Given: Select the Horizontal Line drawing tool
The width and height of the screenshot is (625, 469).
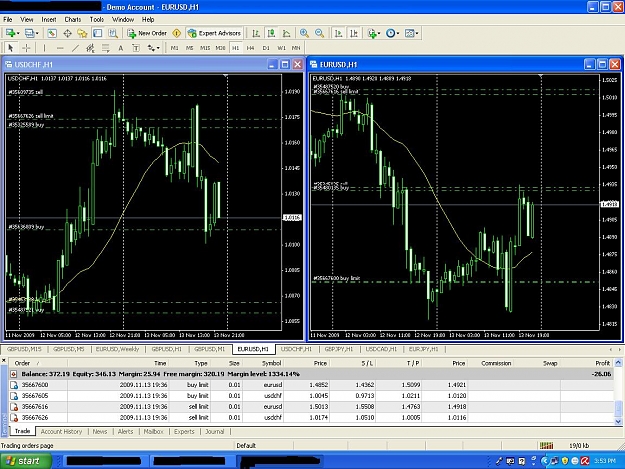Looking at the screenshot, I should [60, 48].
